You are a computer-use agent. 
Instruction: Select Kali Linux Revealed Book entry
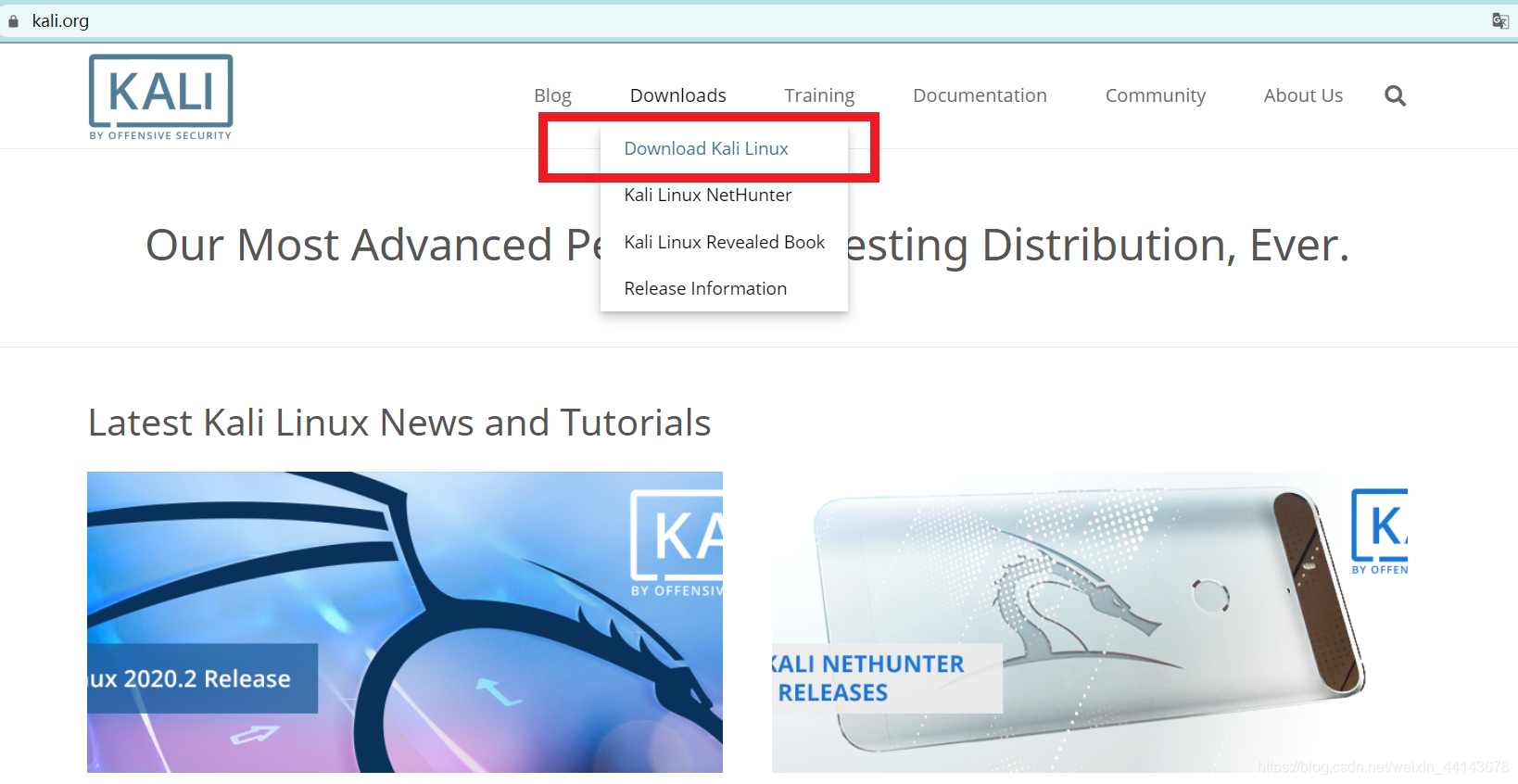(x=724, y=242)
